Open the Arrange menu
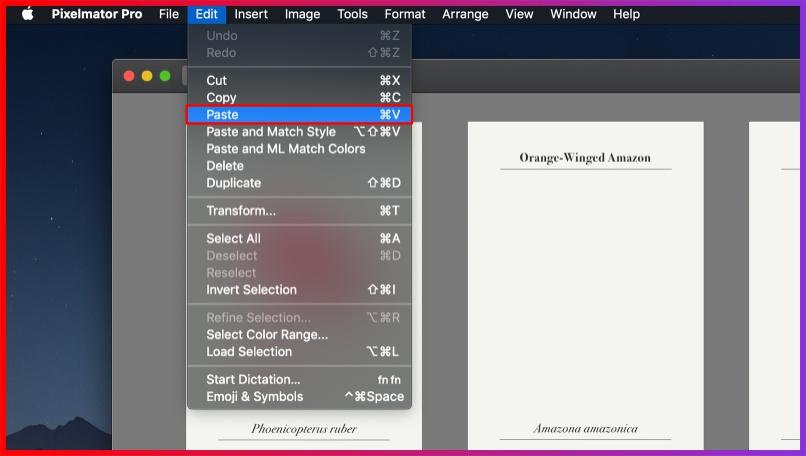This screenshot has height=456, width=806. click(465, 14)
